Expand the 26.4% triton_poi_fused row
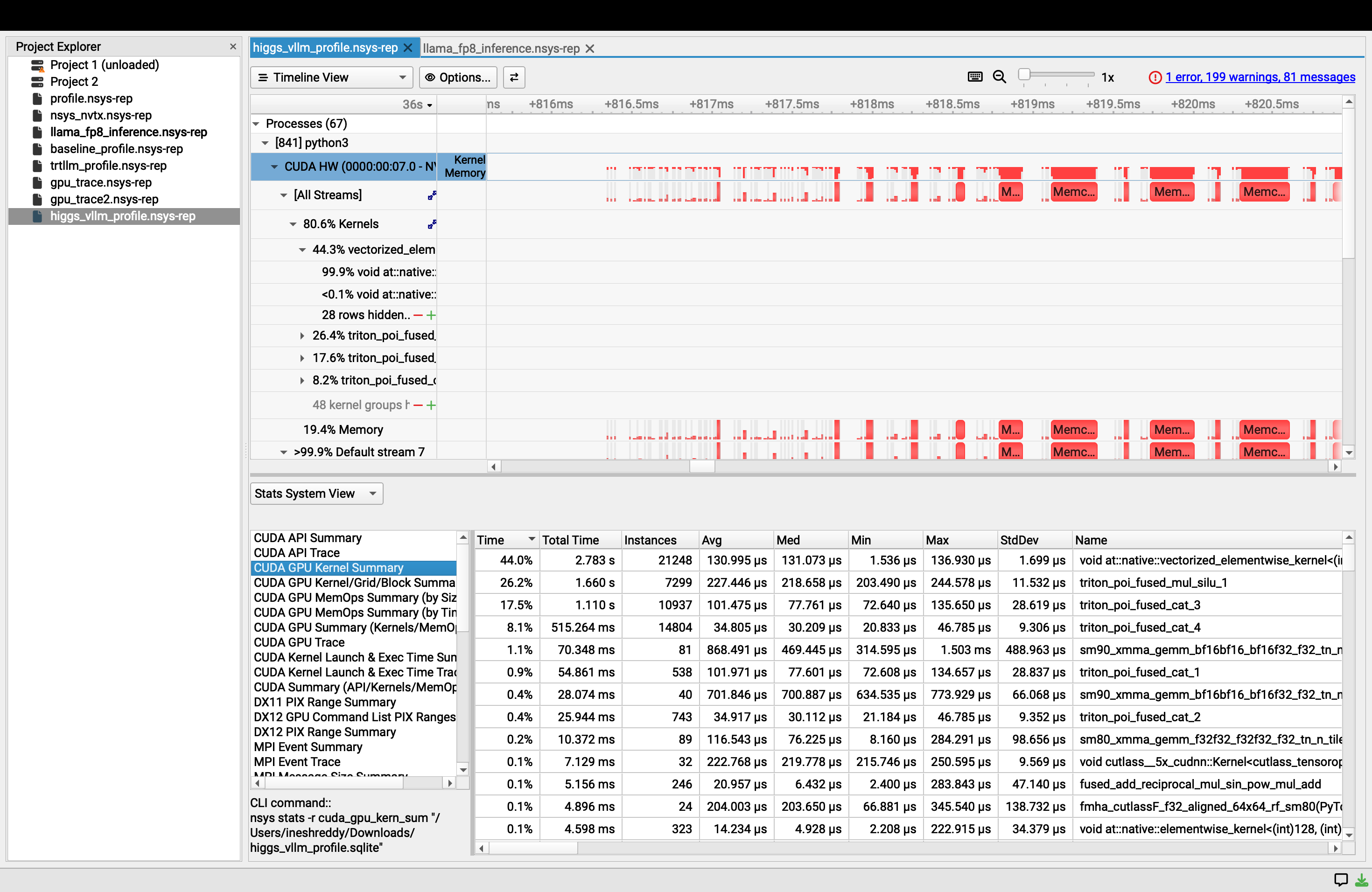 click(x=301, y=335)
